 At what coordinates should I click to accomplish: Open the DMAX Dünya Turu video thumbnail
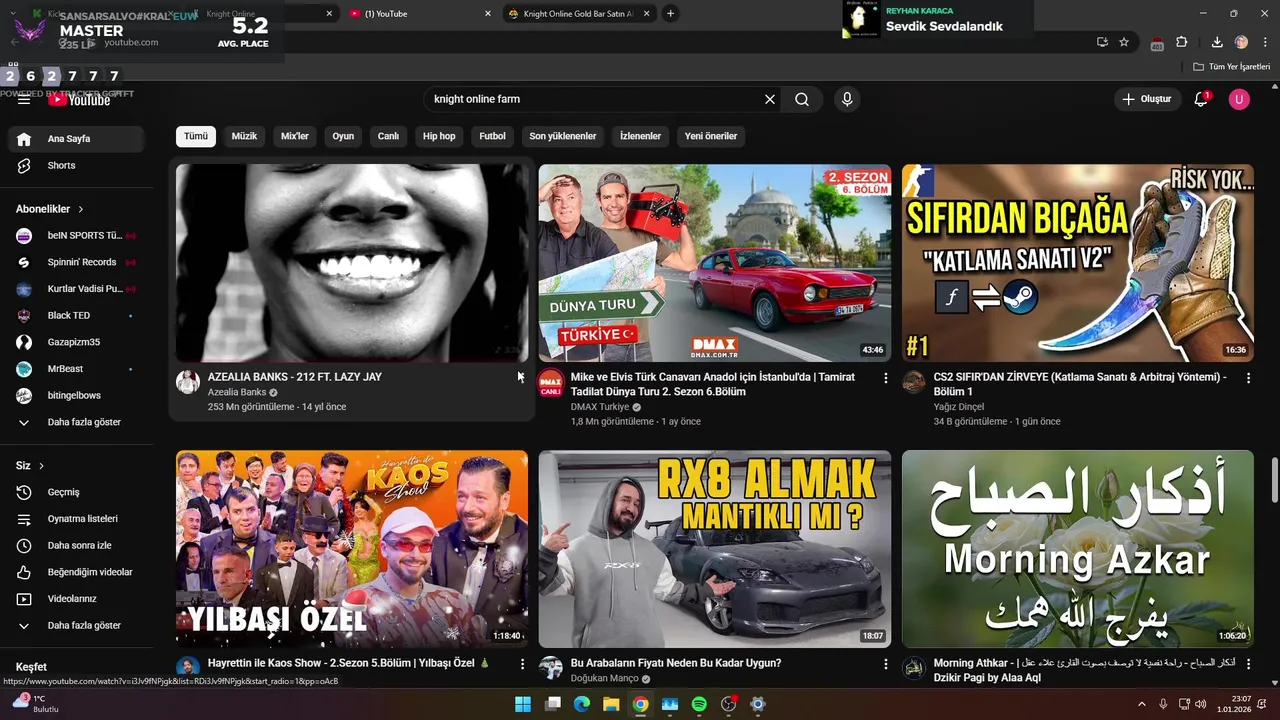click(715, 263)
